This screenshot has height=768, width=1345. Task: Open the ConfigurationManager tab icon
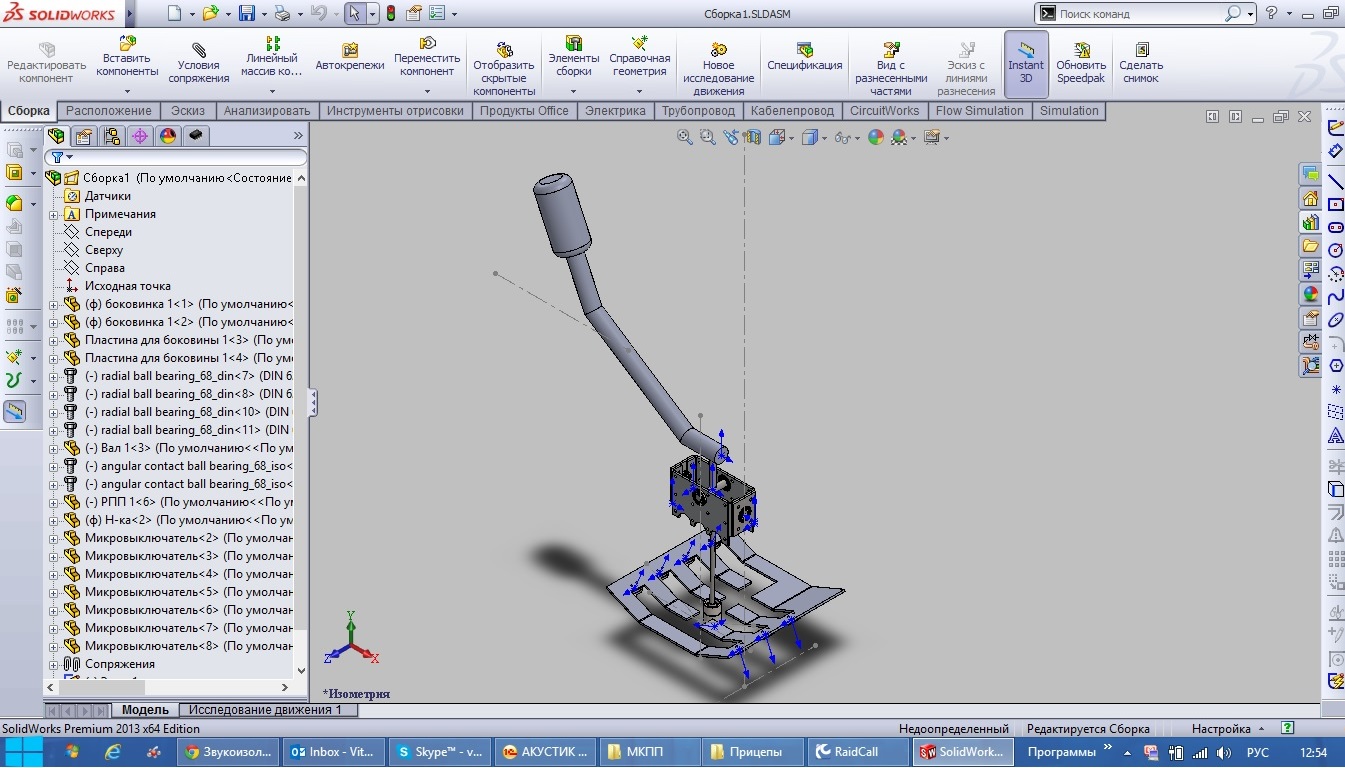click(x=112, y=136)
